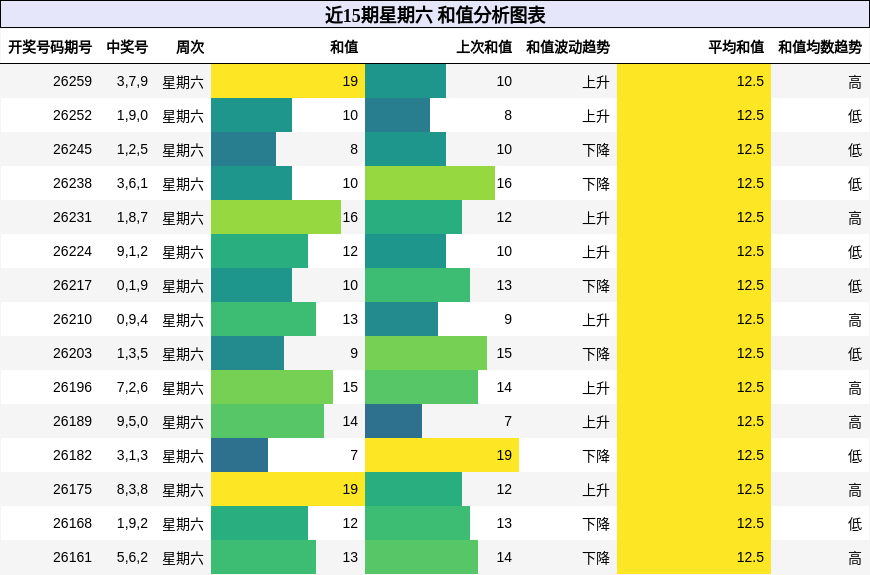Select issue number 26252
Image resolution: width=870 pixels, height=575 pixels.
(x=73, y=115)
